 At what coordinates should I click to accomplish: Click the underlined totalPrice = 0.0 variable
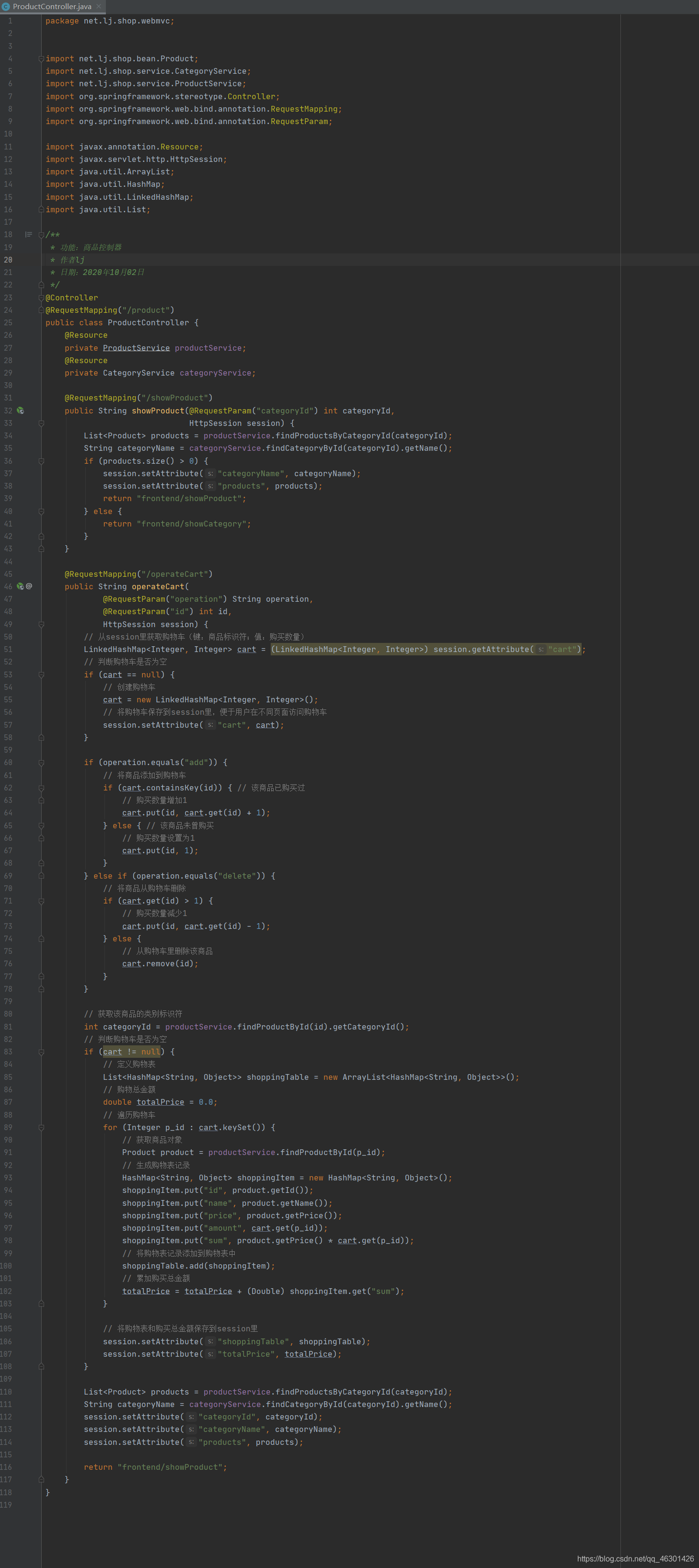coord(160,1102)
